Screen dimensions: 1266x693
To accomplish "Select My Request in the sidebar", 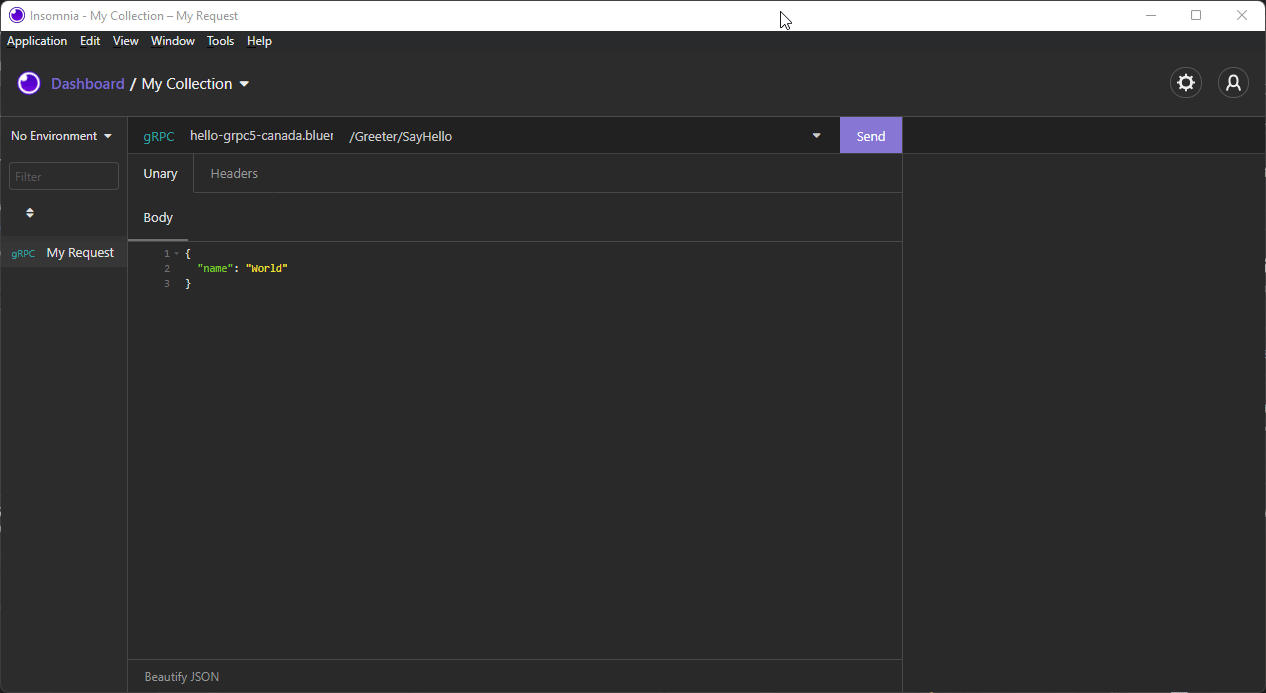I will coord(64,253).
